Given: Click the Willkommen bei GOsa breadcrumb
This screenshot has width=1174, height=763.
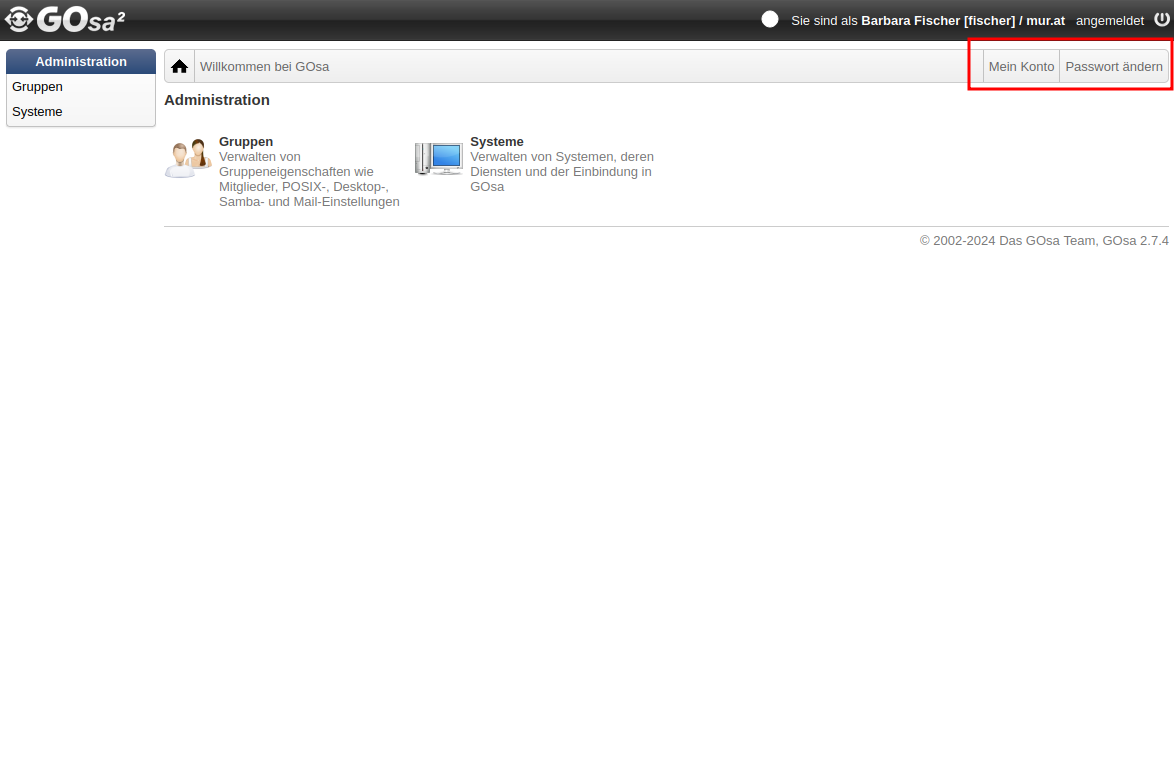Looking at the screenshot, I should [264, 67].
